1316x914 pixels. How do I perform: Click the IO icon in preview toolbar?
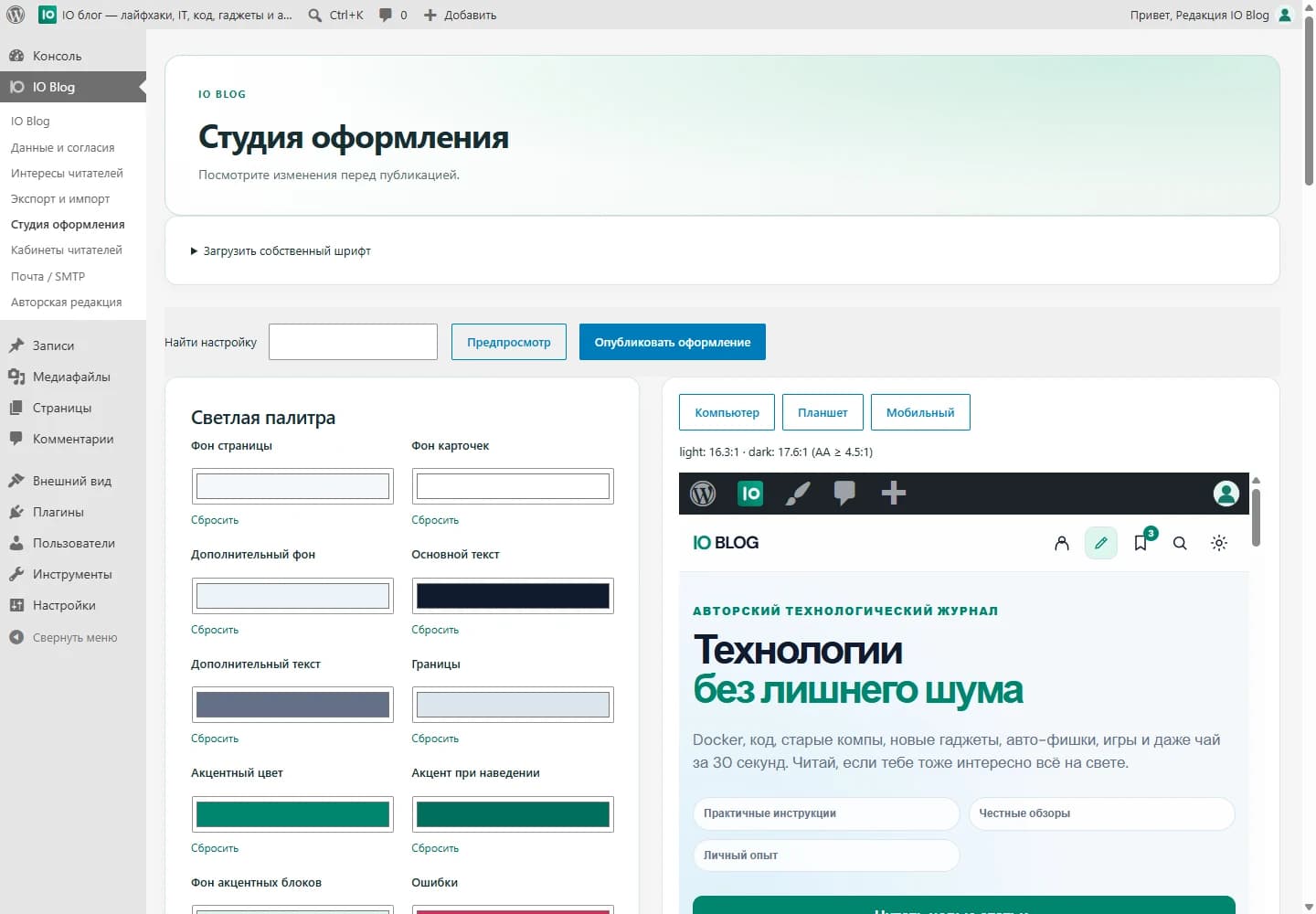pyautogui.click(x=750, y=494)
